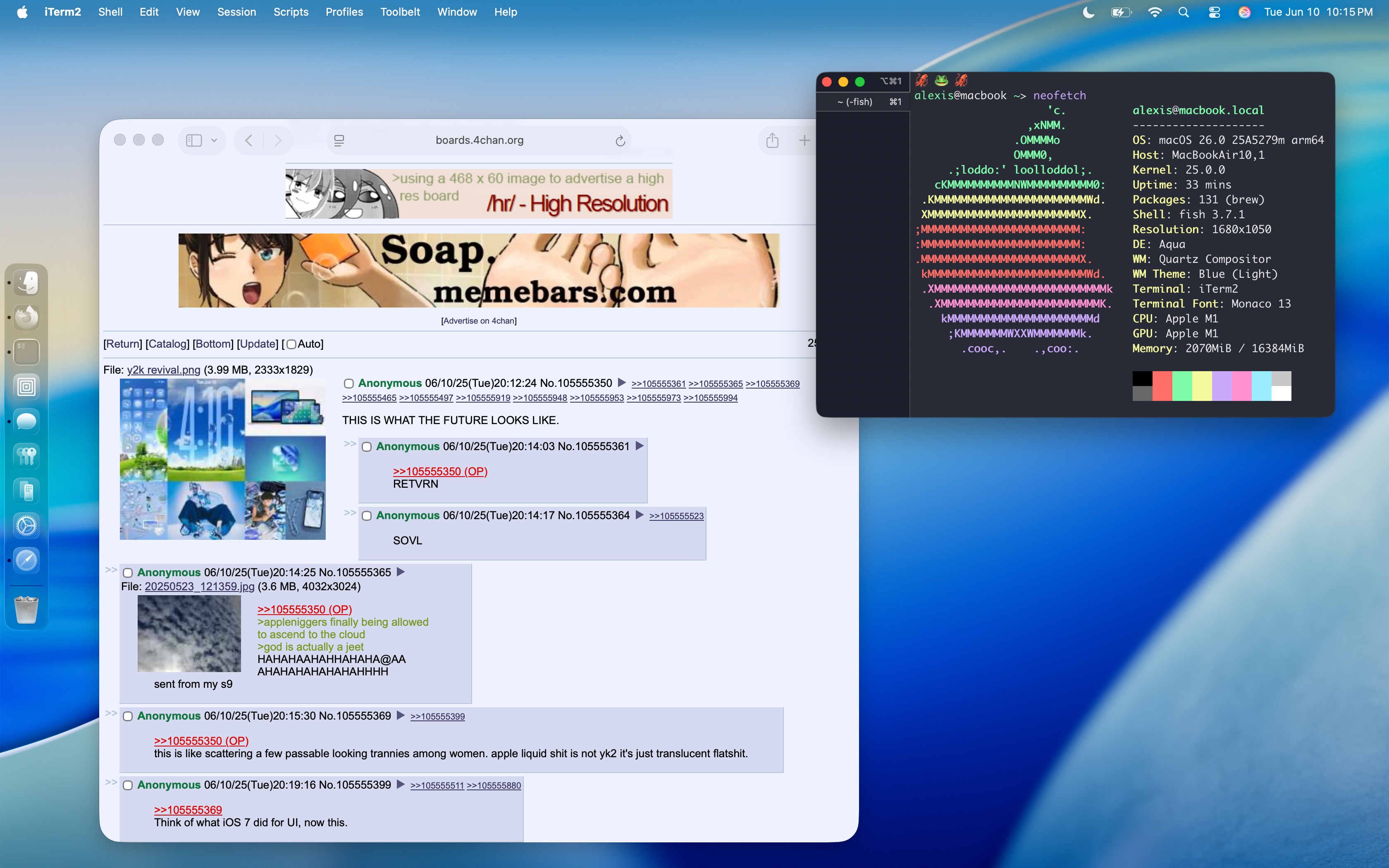
Task: Open the 20250523_121359.jpg file link
Action: 199,586
